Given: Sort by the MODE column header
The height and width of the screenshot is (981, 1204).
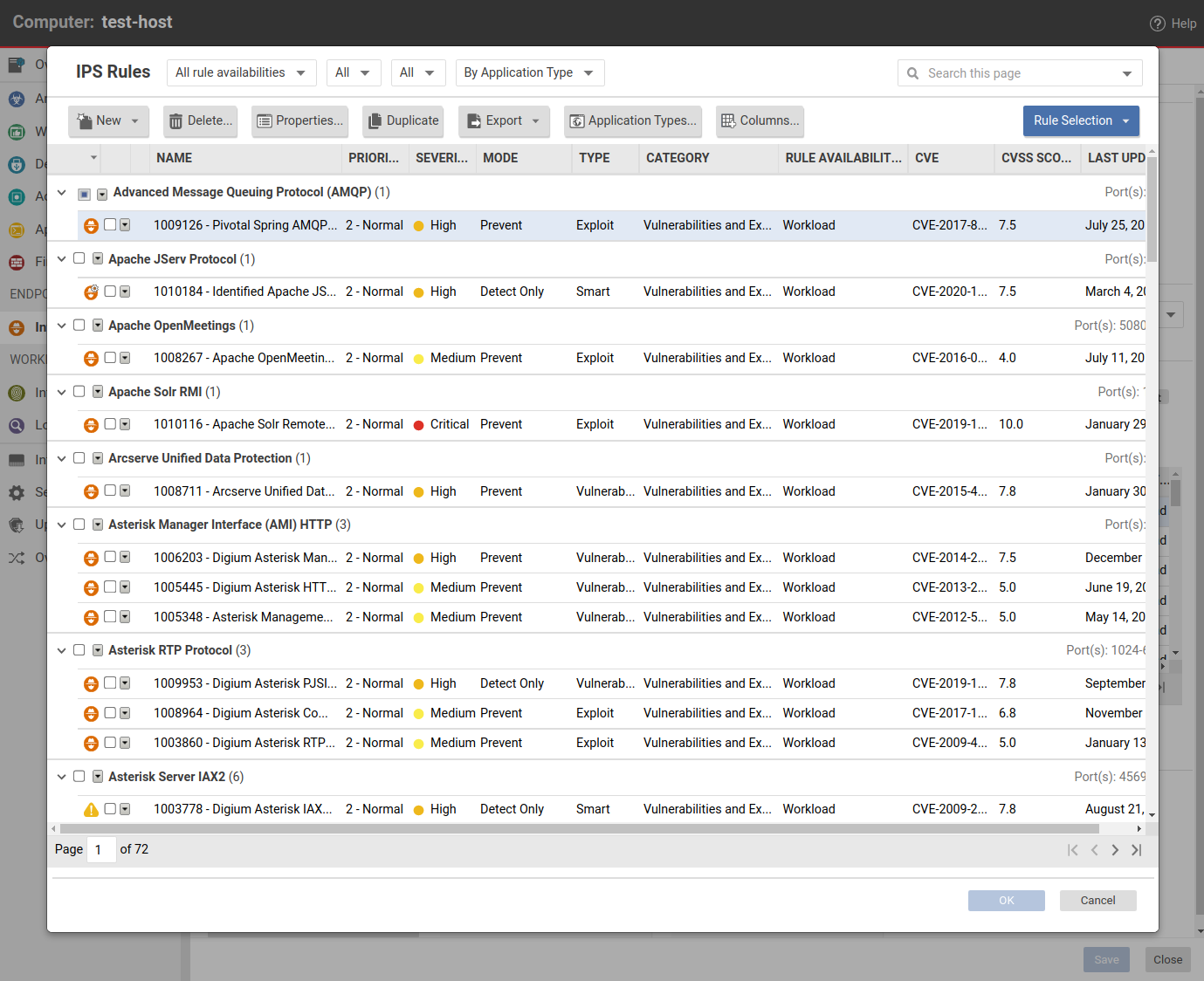Looking at the screenshot, I should [523, 158].
